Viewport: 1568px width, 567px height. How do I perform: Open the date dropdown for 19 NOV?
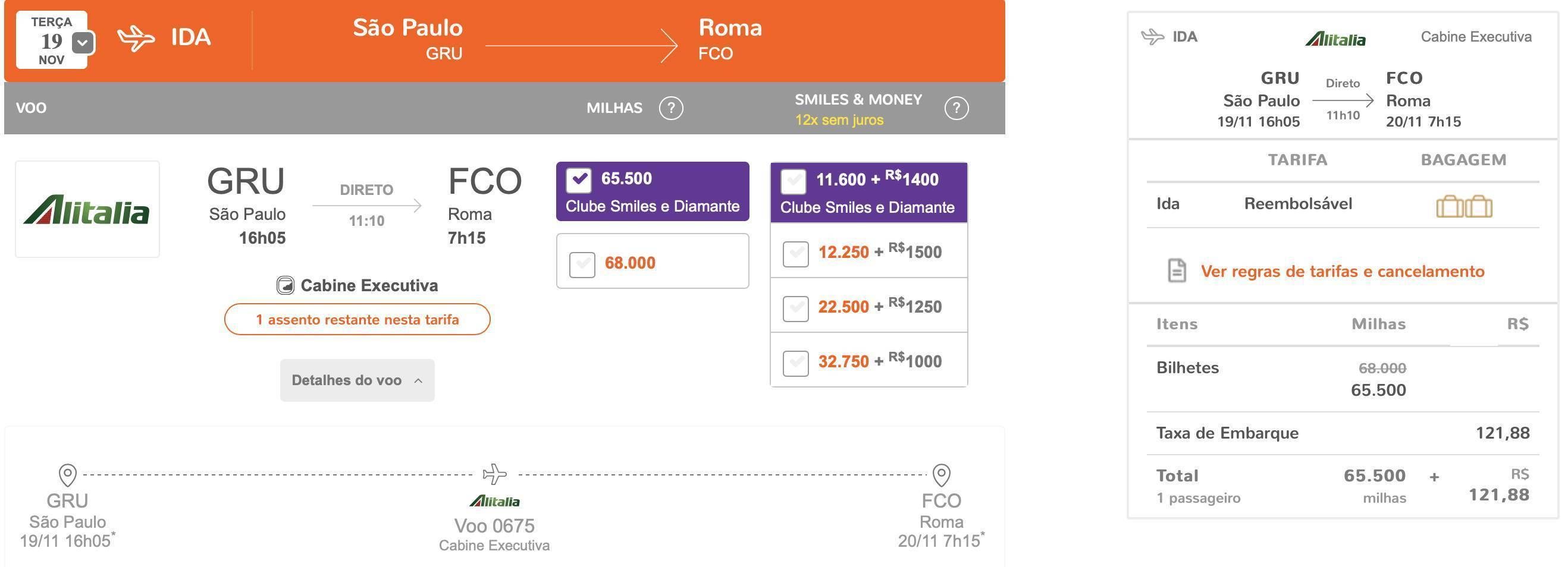coord(83,43)
